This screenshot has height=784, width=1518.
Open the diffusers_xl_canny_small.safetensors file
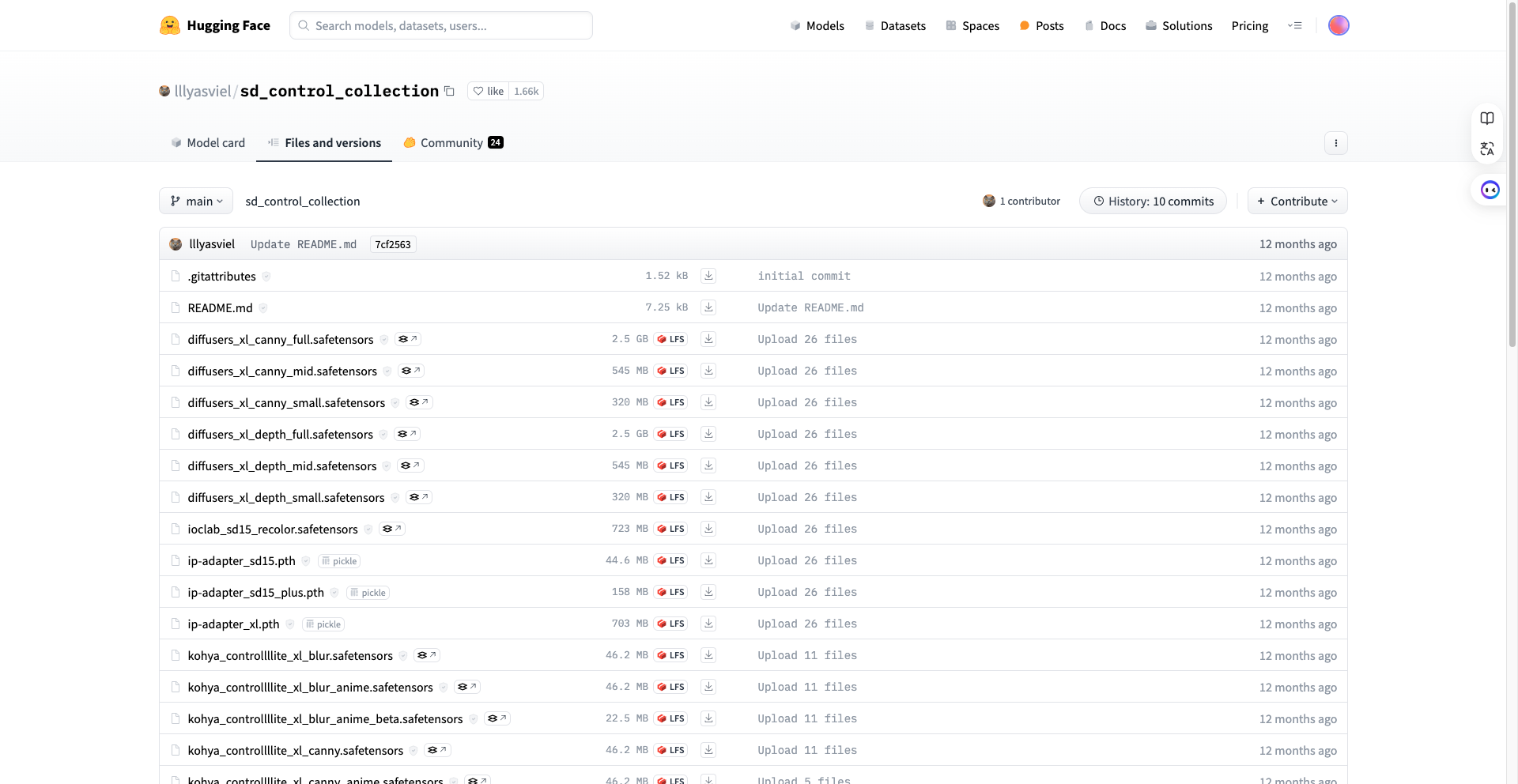pos(286,402)
